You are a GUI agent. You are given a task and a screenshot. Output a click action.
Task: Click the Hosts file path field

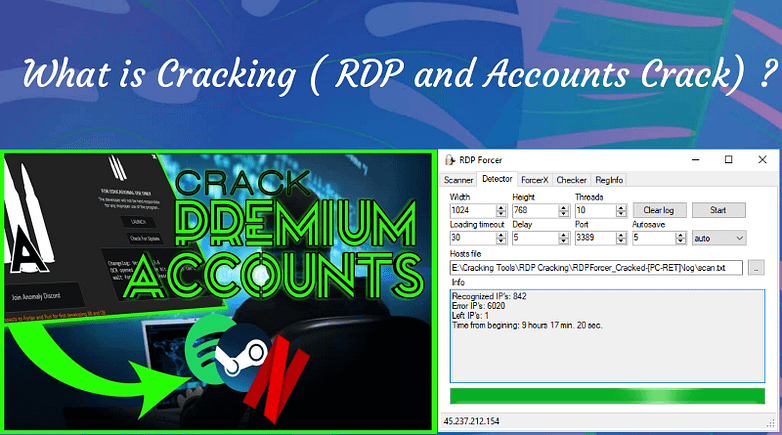pos(596,268)
